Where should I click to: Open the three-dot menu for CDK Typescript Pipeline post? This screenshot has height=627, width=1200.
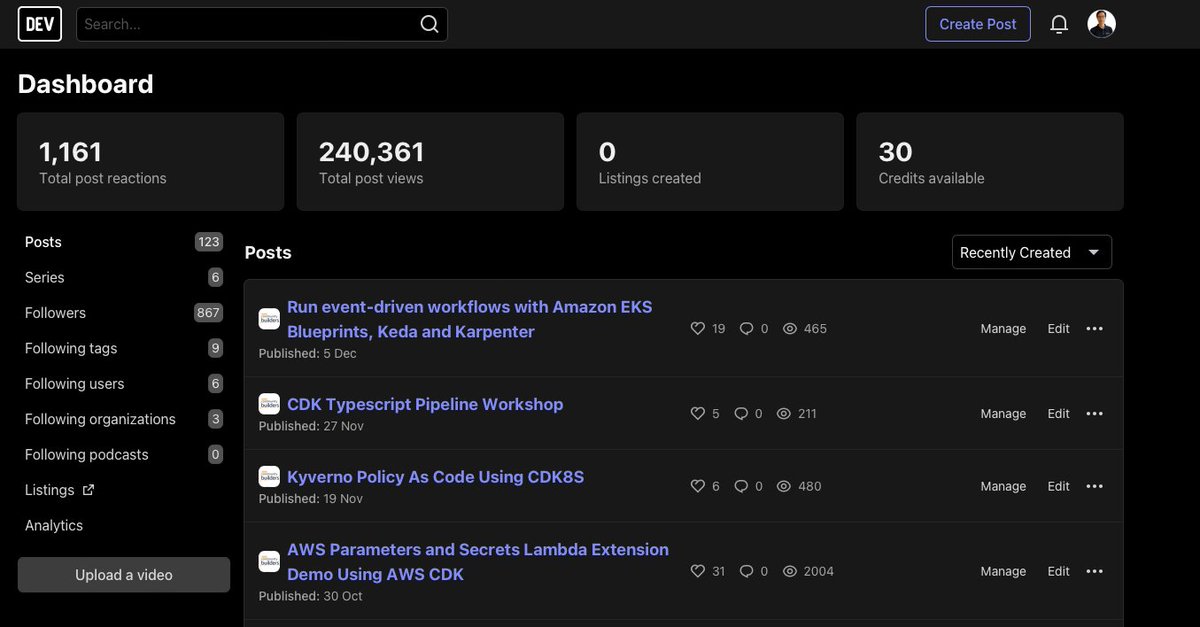(1094, 413)
